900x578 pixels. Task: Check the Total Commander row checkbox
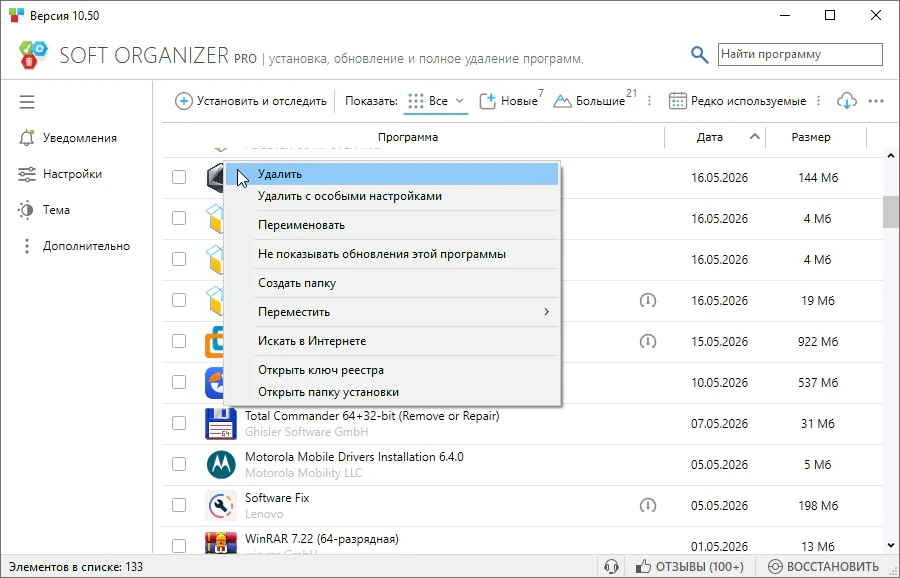pyautogui.click(x=179, y=423)
